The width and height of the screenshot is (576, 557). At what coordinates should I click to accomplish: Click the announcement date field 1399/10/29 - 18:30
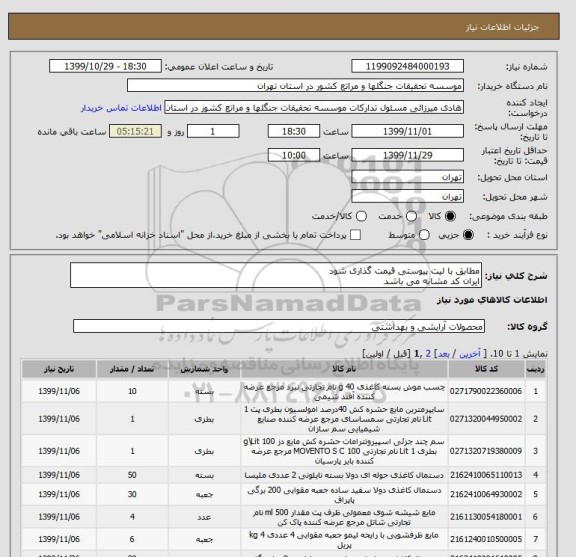[x=105, y=67]
